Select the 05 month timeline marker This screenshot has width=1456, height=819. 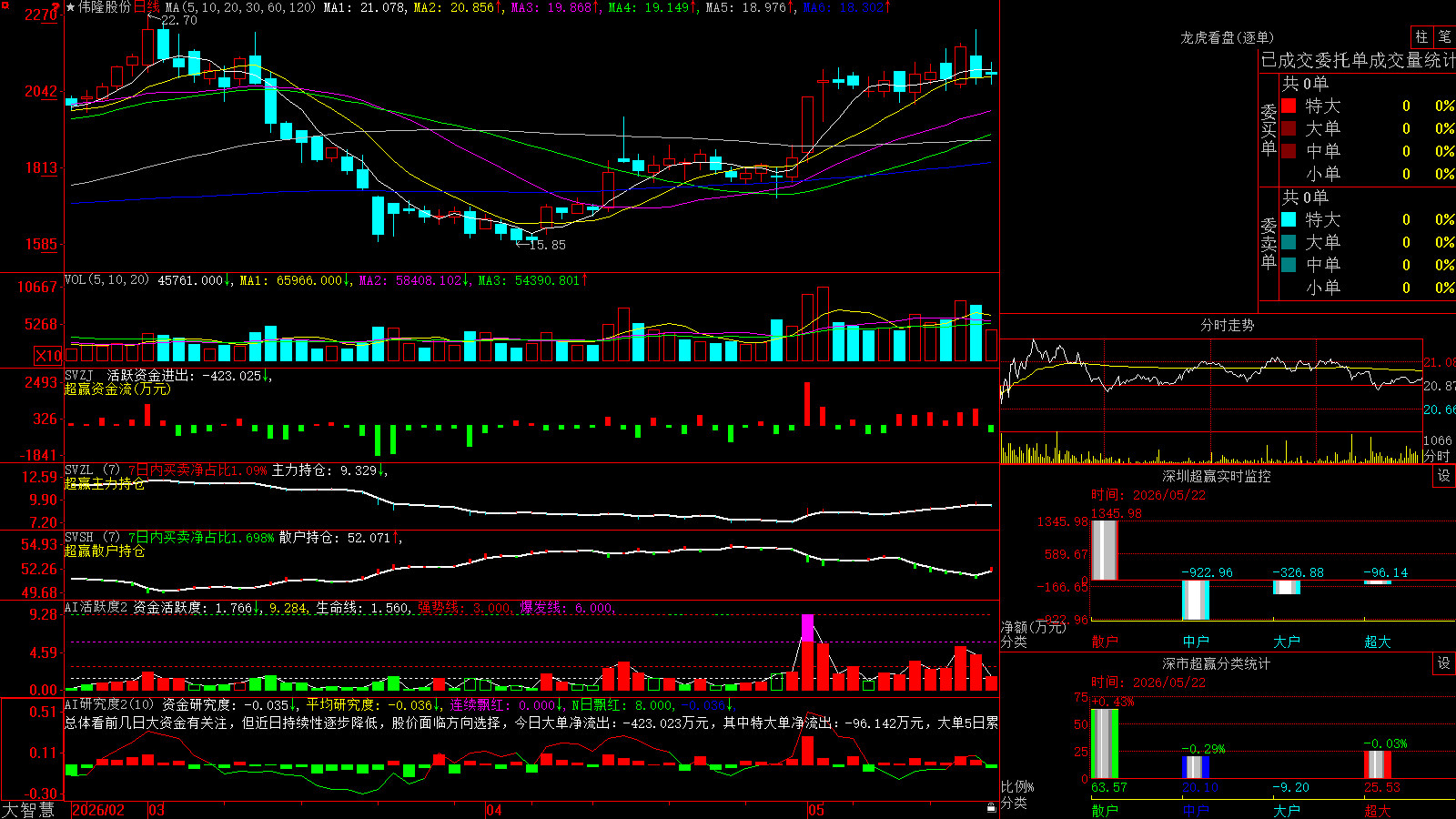click(815, 810)
